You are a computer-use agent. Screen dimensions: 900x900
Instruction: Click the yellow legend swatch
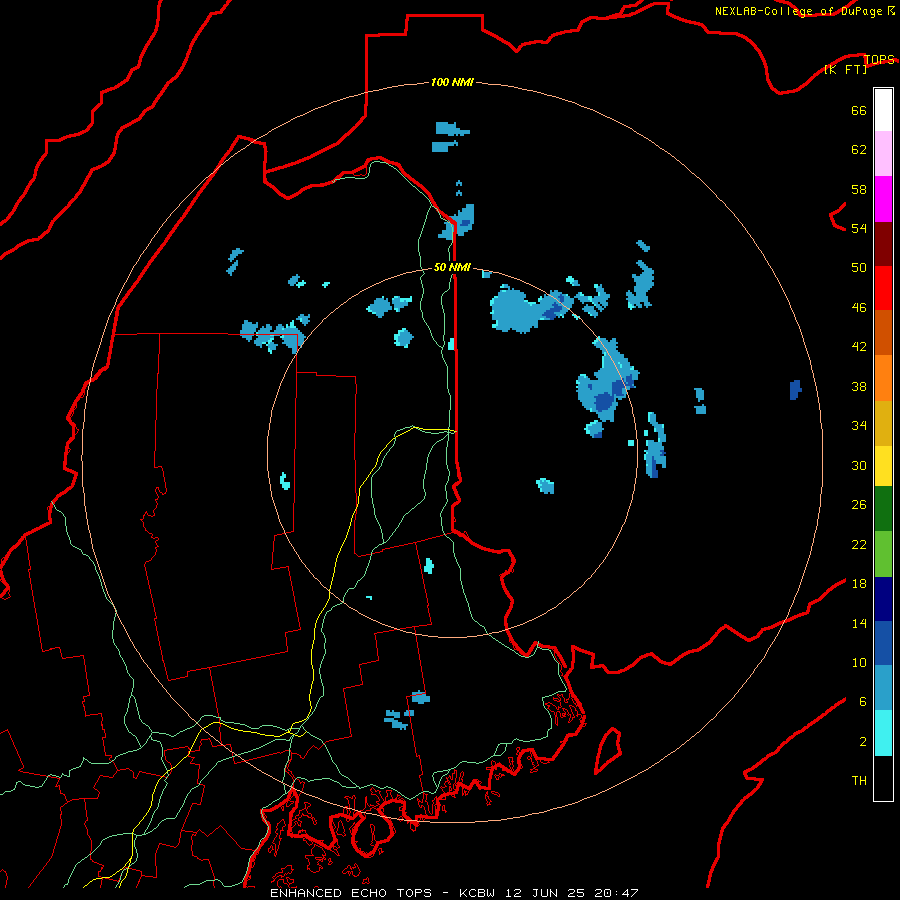click(x=883, y=465)
